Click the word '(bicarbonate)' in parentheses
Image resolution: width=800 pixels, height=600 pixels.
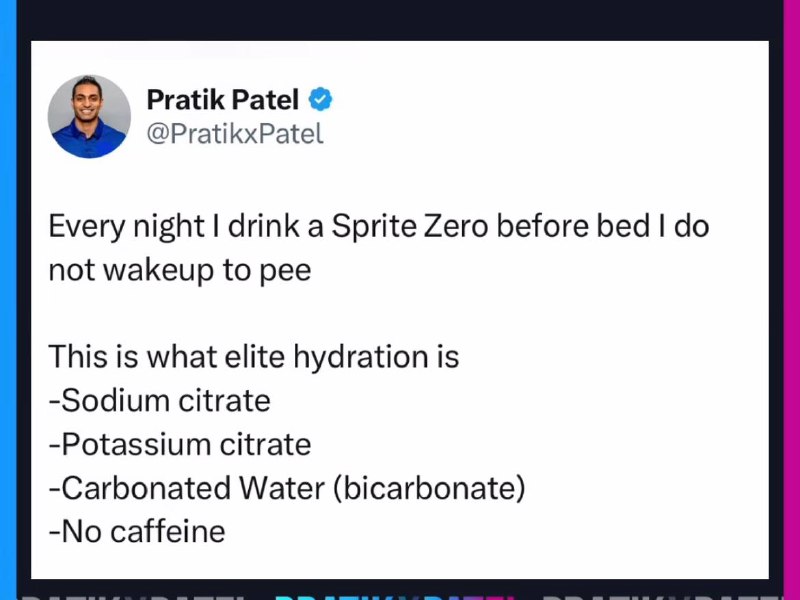[x=429, y=488]
